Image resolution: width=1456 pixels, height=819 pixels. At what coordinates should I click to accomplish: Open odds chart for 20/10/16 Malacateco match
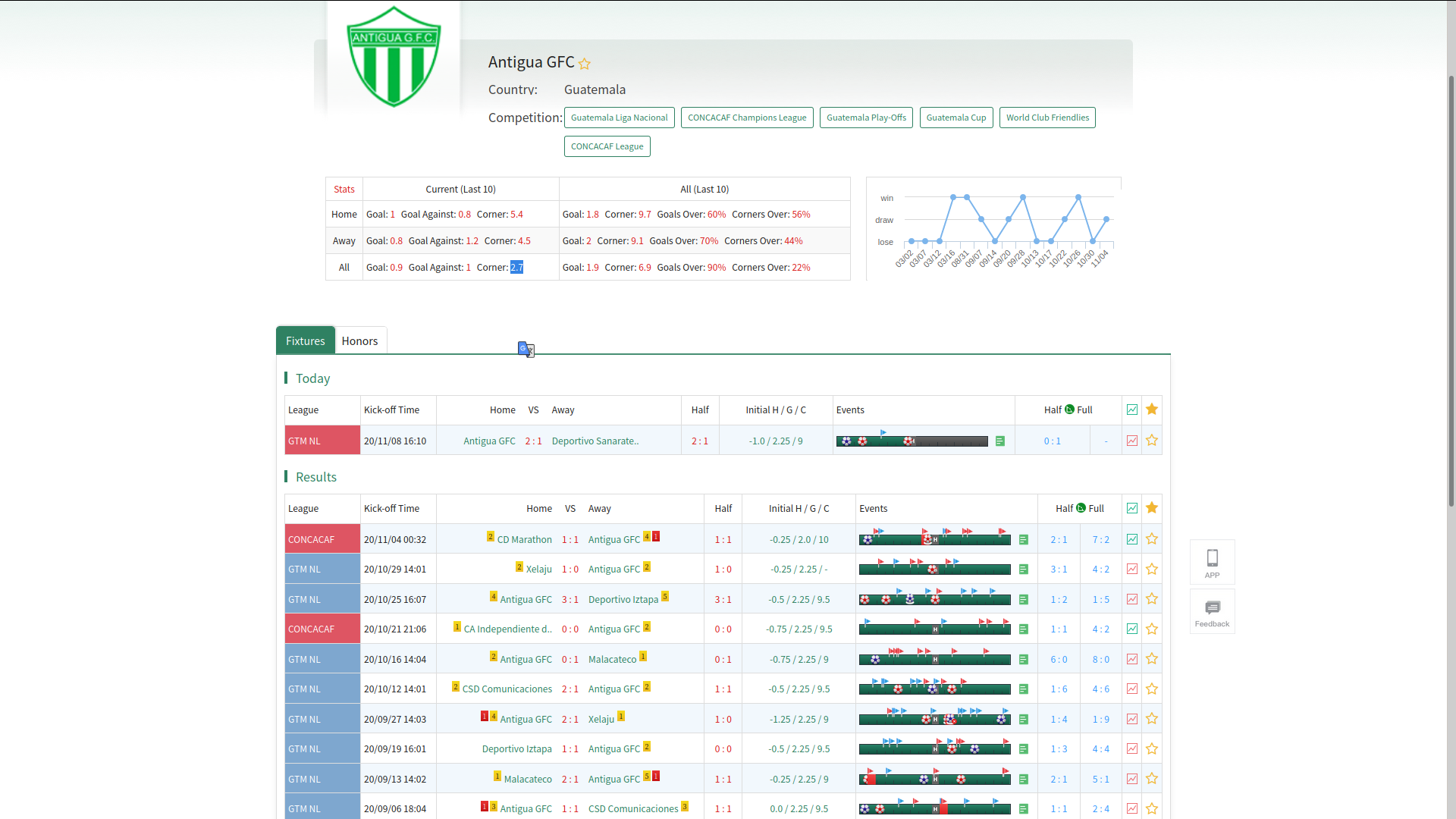point(1132,659)
